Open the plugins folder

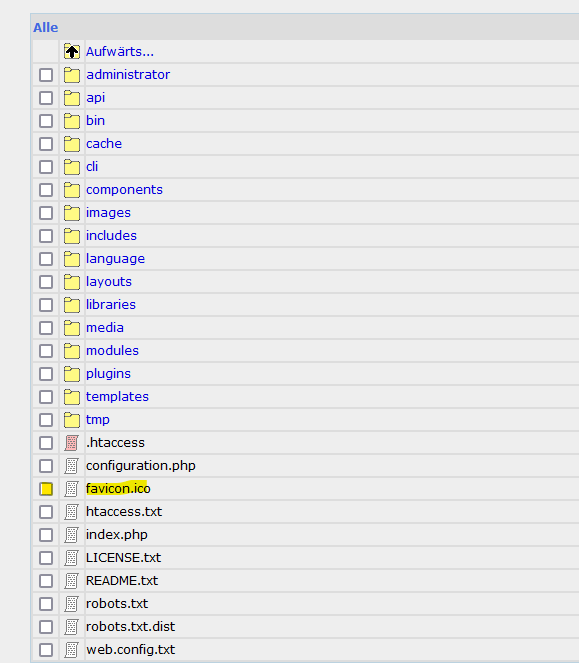click(108, 374)
